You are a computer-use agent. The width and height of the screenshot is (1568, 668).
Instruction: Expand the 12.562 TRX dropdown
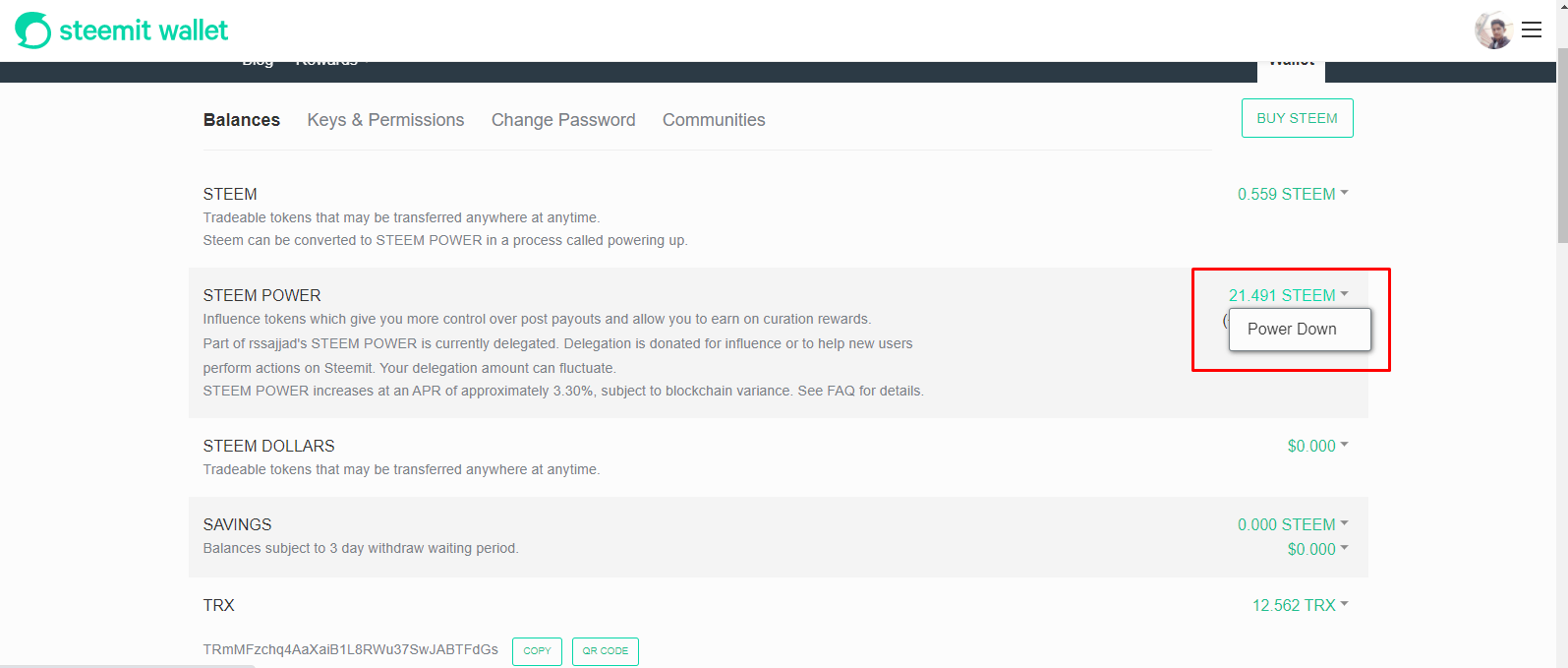tap(1300, 605)
